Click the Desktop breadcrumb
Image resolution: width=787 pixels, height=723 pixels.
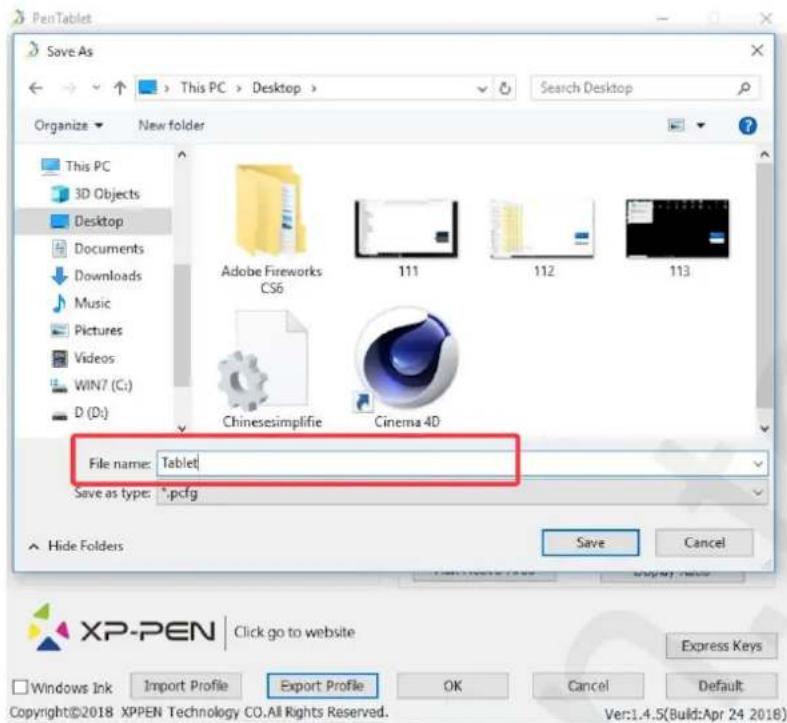click(277, 88)
